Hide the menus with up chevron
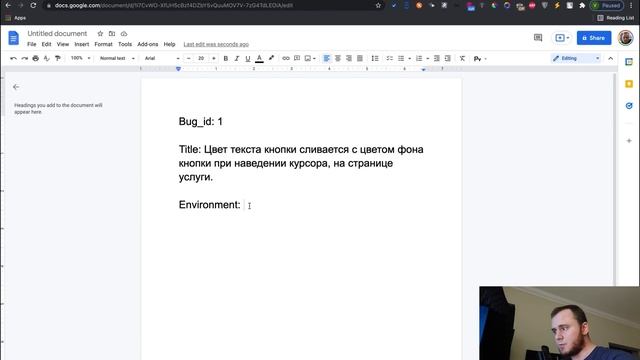Viewport: 640px width, 360px height. coord(610,58)
